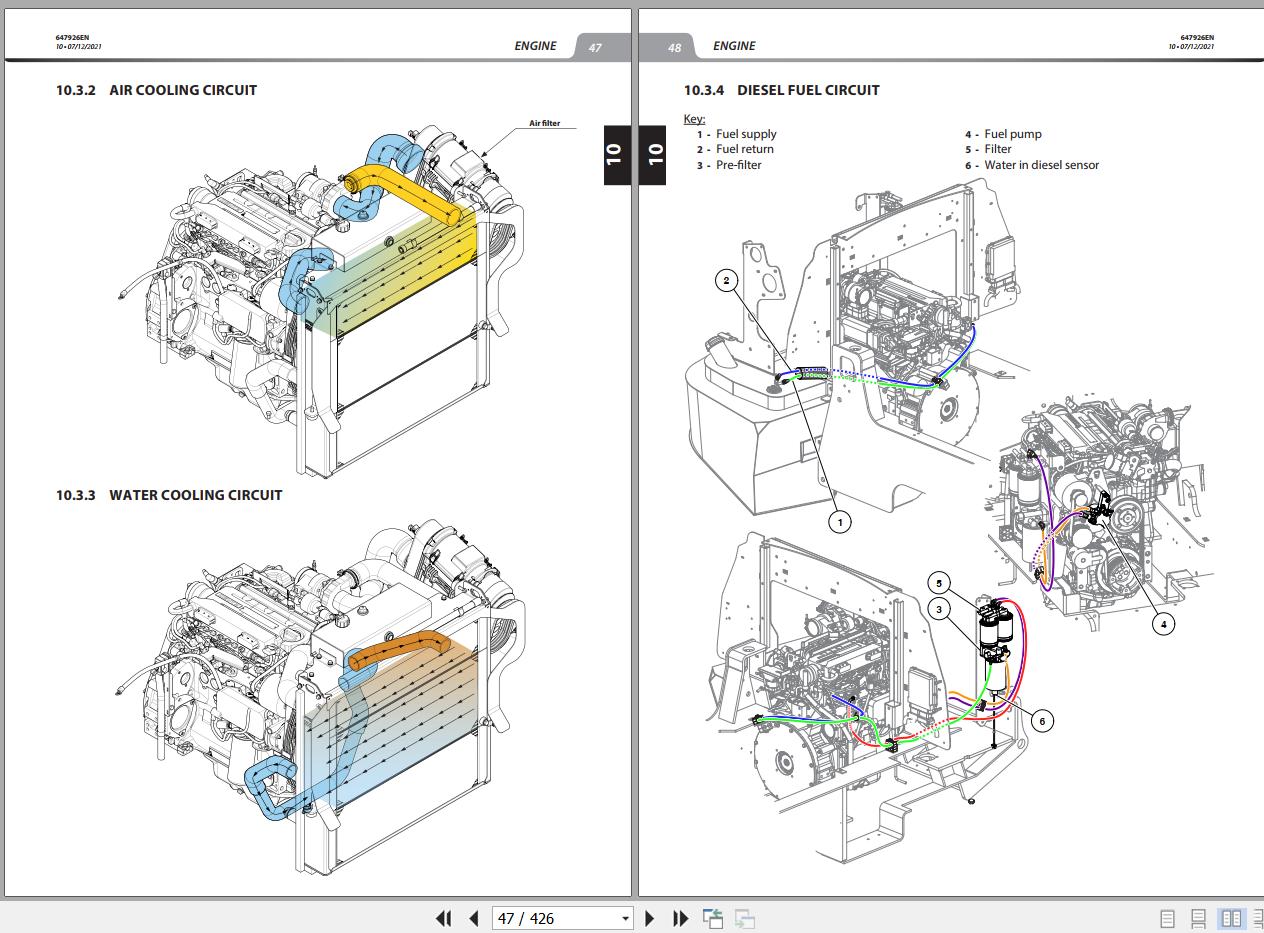
Task: Go to the next page
Action: tap(650, 918)
